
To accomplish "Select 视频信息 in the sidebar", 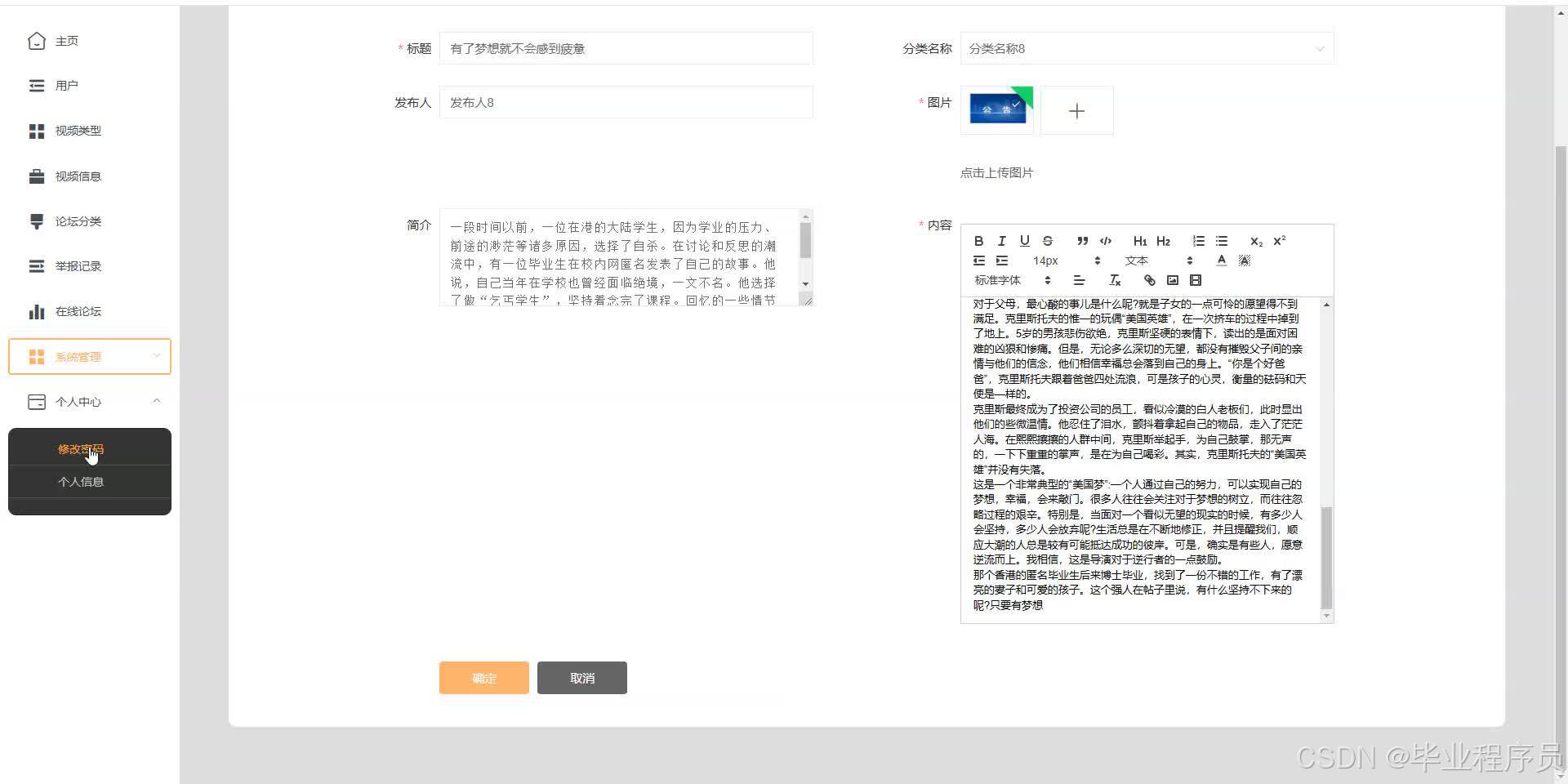I will coord(78,176).
